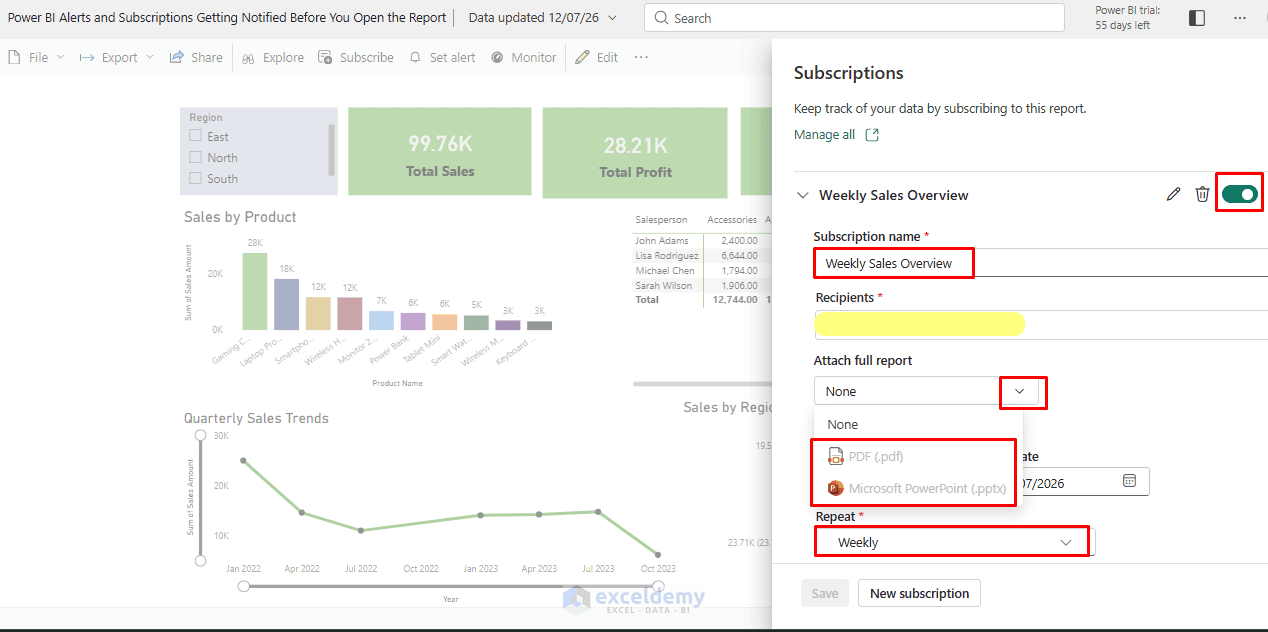Click the Total Sales card

pyautogui.click(x=440, y=152)
